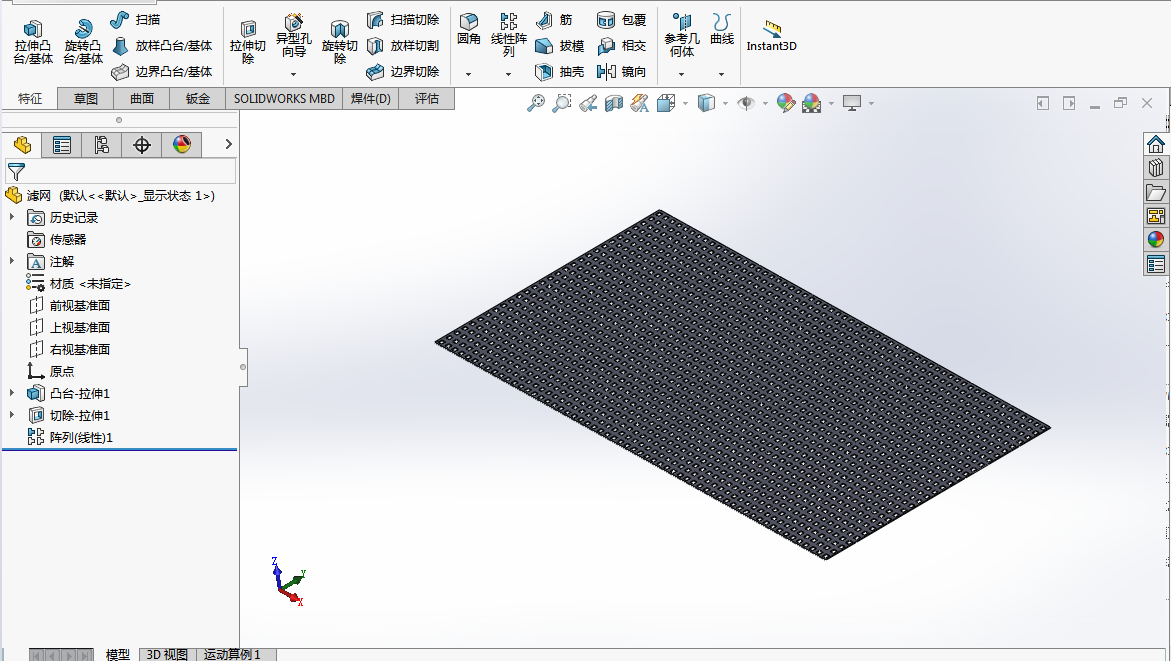The height and width of the screenshot is (661, 1171).
Task: Switch to the 焊件(D) tab
Action: point(371,99)
